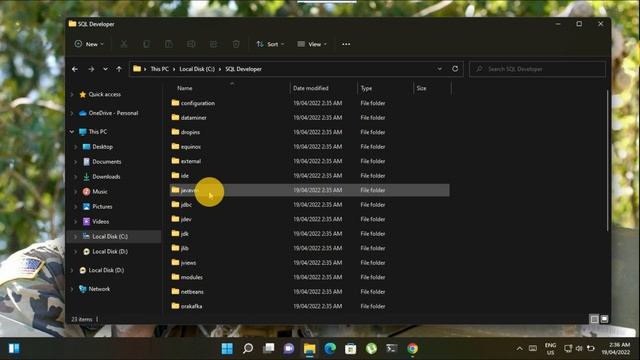This screenshot has height=360, width=640.
Task: Go up one level with Up arrow
Action: 119,69
